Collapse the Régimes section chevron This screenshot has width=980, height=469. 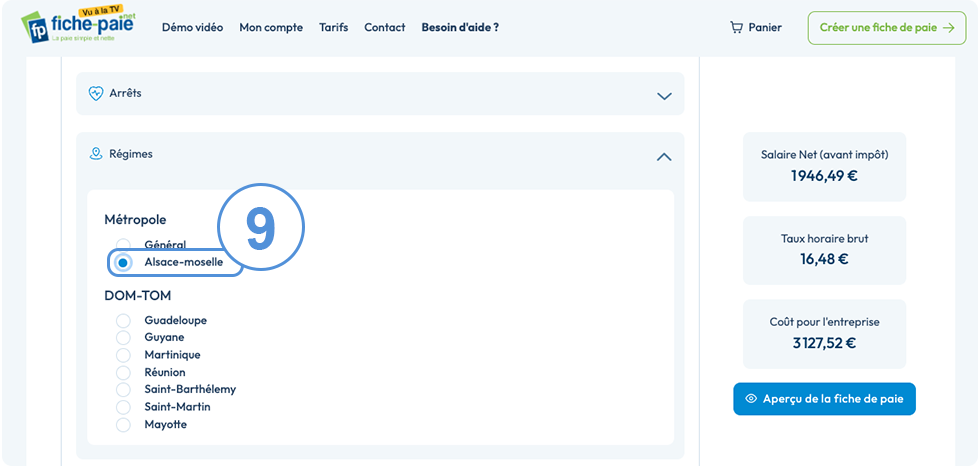point(664,157)
